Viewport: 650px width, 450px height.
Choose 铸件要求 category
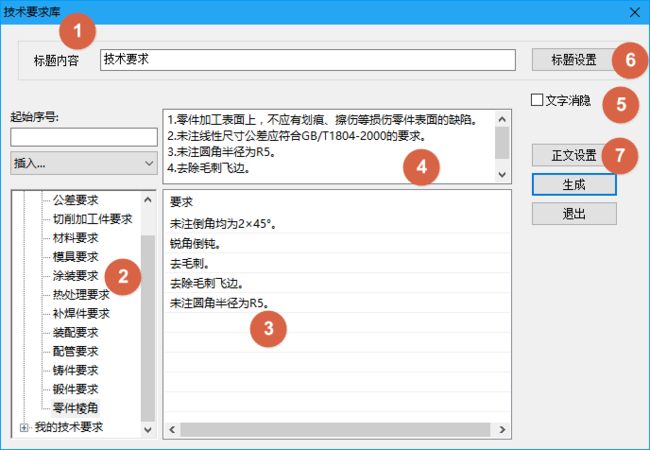75,370
